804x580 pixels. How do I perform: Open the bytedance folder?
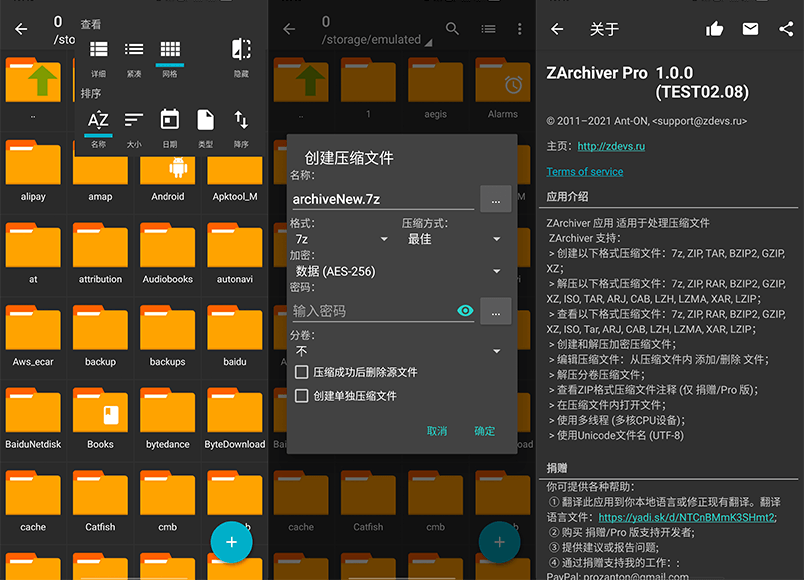tap(168, 418)
